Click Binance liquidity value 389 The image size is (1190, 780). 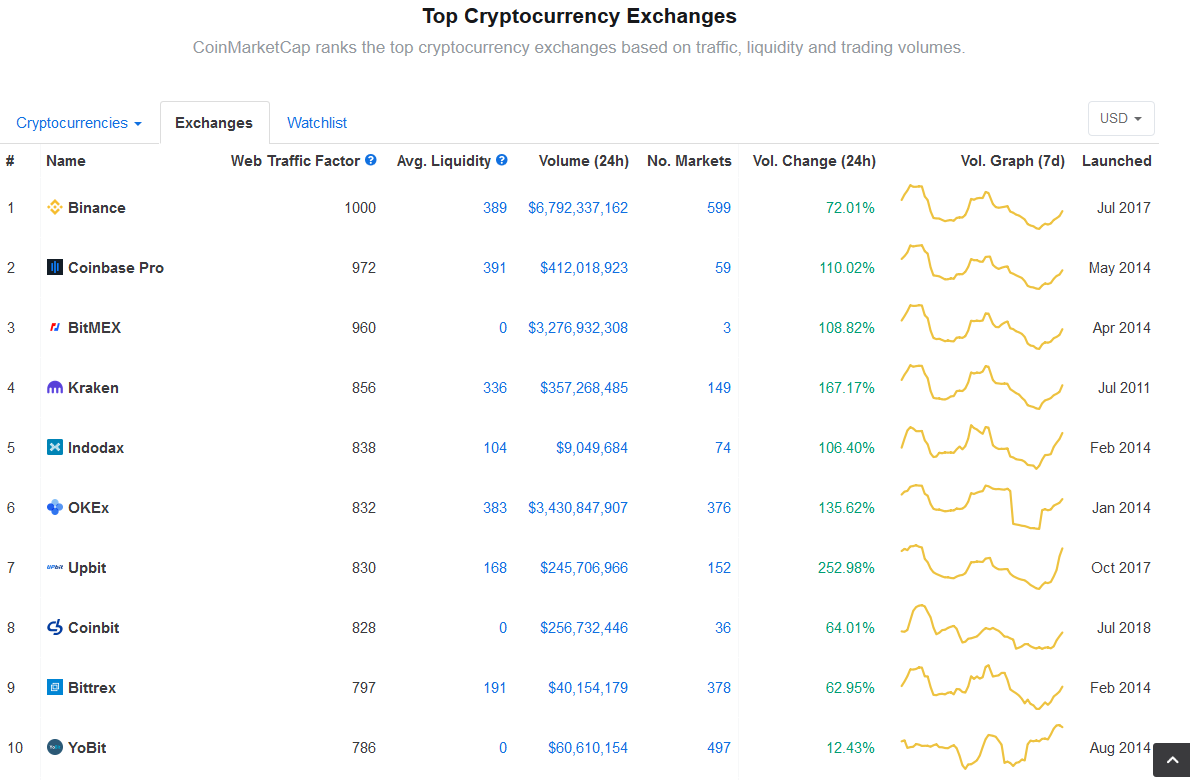click(495, 208)
